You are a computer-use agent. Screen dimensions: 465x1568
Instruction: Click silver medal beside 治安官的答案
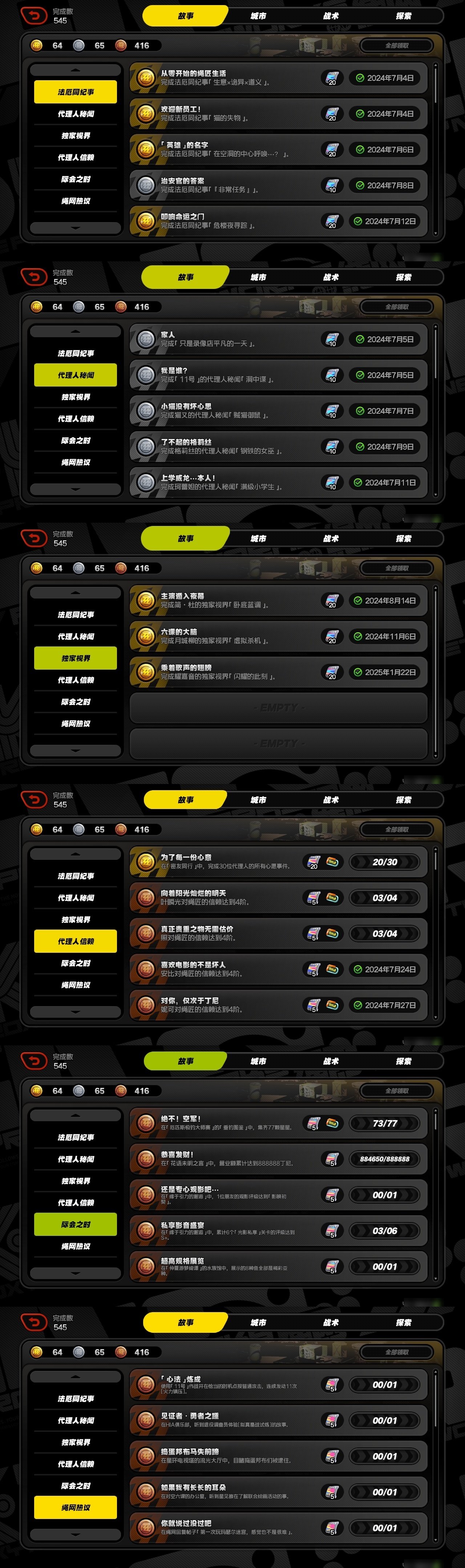pyautogui.click(x=146, y=185)
